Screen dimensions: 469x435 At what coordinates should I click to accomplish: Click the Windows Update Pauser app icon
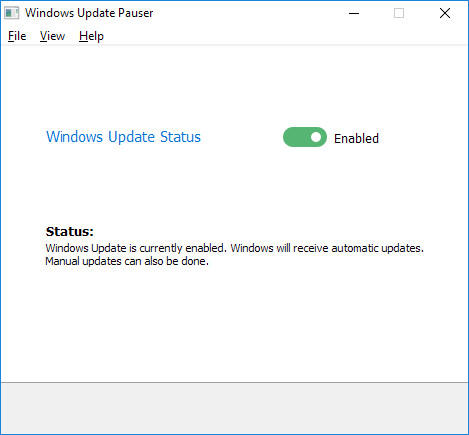click(12, 13)
